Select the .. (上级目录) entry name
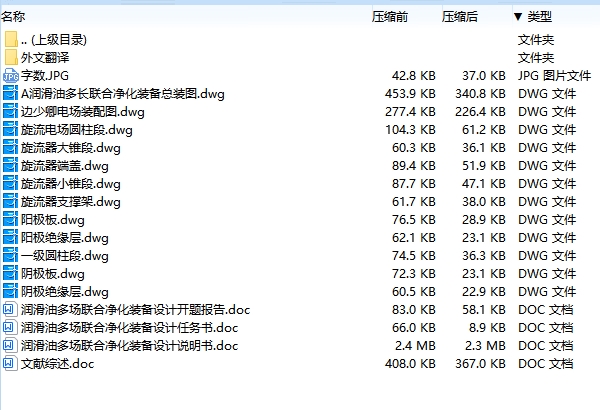600x410 pixels. tap(54, 39)
